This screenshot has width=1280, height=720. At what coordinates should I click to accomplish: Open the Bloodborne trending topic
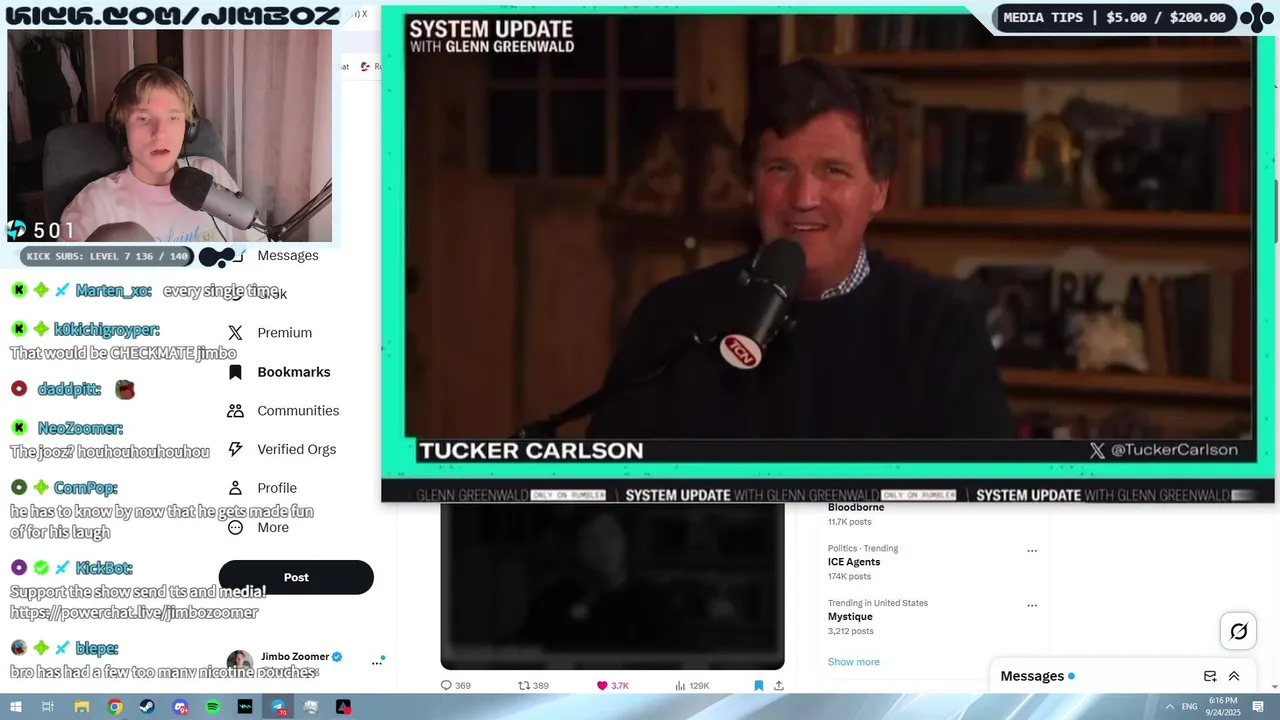pyautogui.click(x=856, y=508)
